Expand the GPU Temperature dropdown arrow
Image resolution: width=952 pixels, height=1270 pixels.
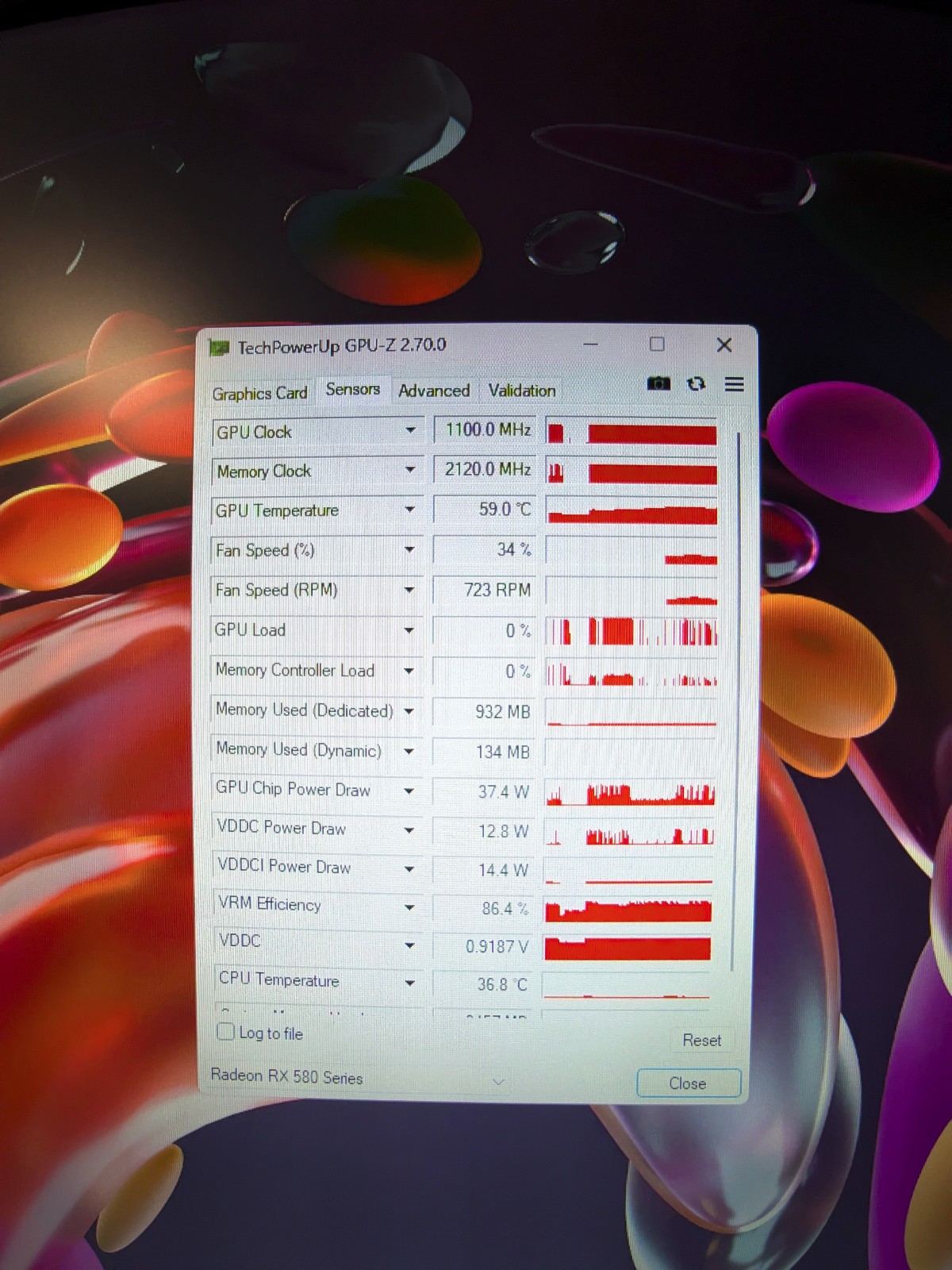pyautogui.click(x=410, y=510)
